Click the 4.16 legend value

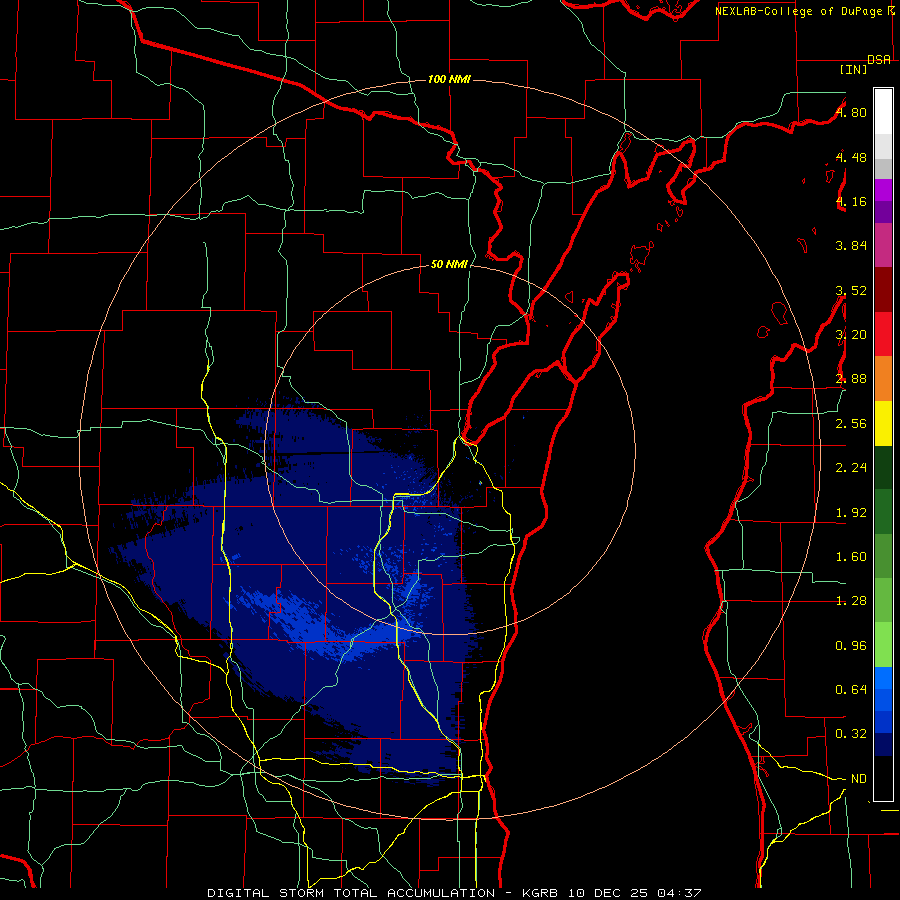[851, 201]
